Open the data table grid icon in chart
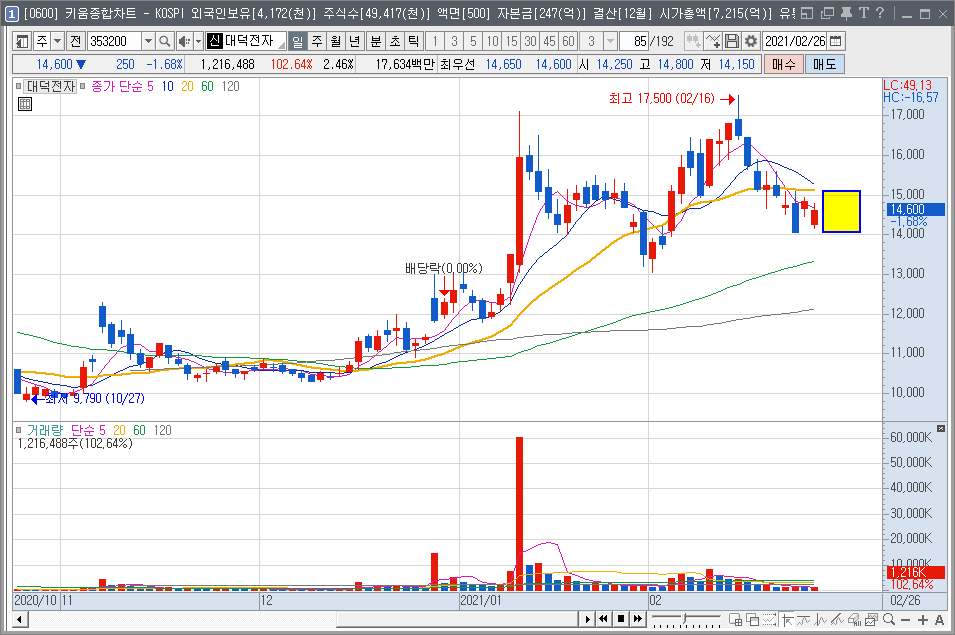The width and height of the screenshot is (955, 635). tap(25, 104)
